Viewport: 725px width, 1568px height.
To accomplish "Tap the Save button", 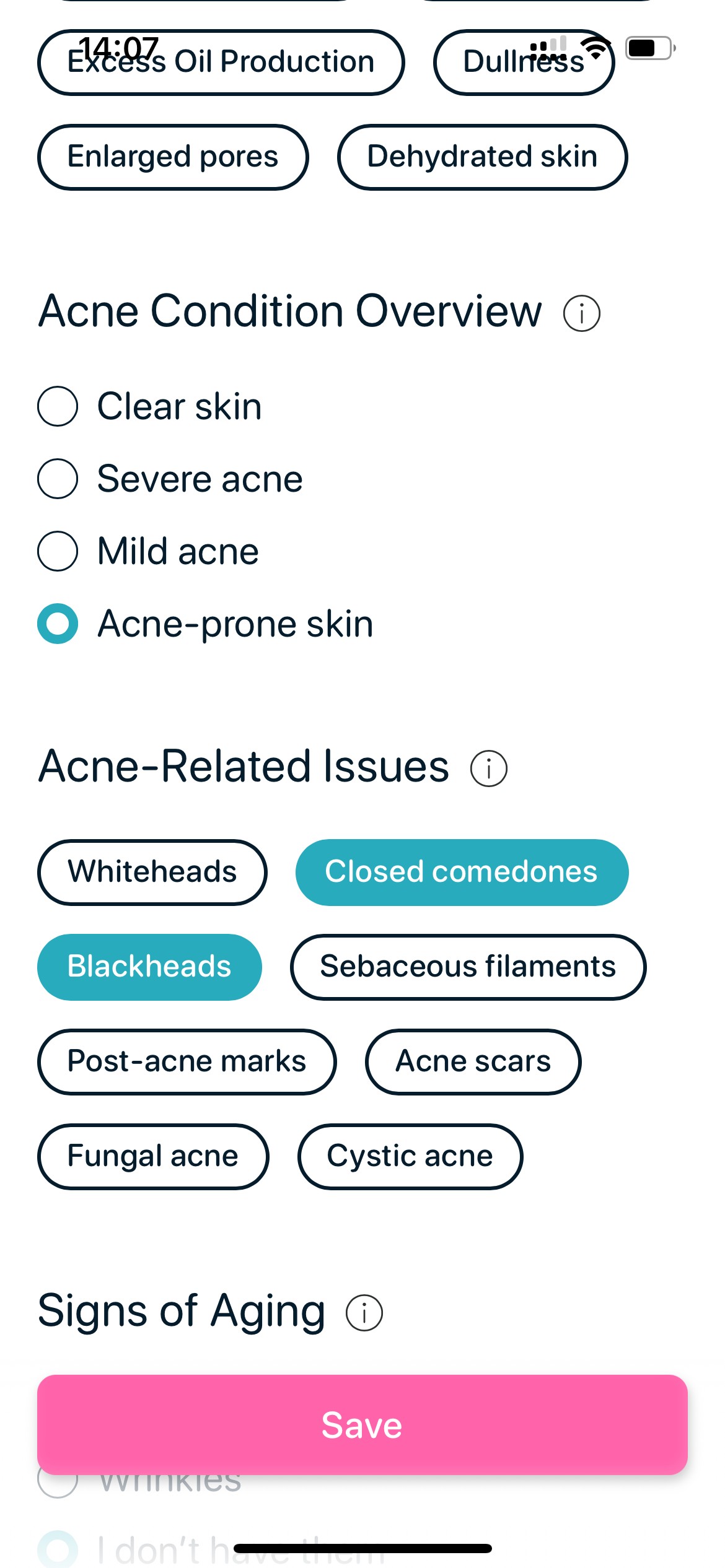I will (x=362, y=1424).
